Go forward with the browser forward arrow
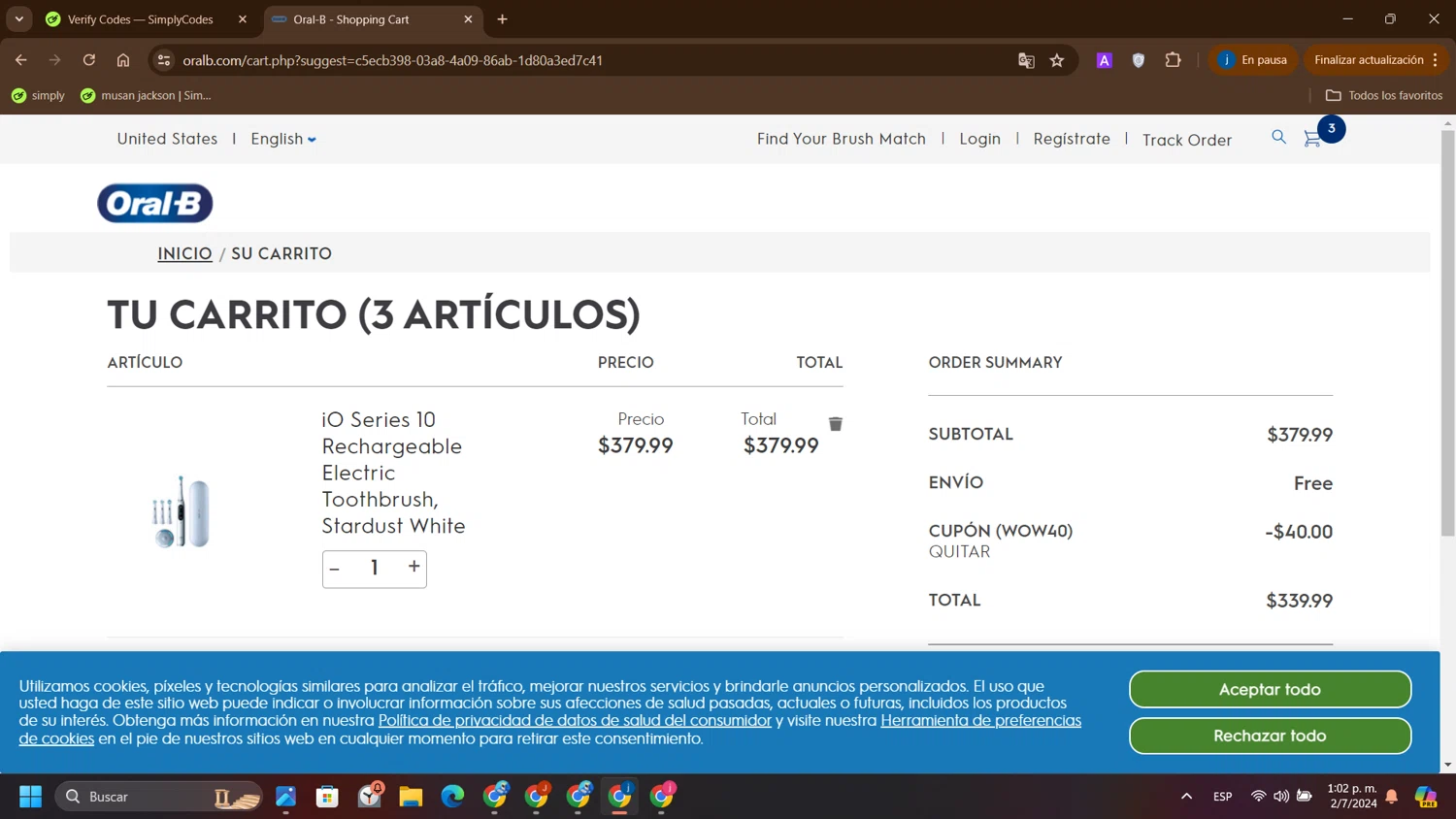1456x819 pixels. [55, 60]
